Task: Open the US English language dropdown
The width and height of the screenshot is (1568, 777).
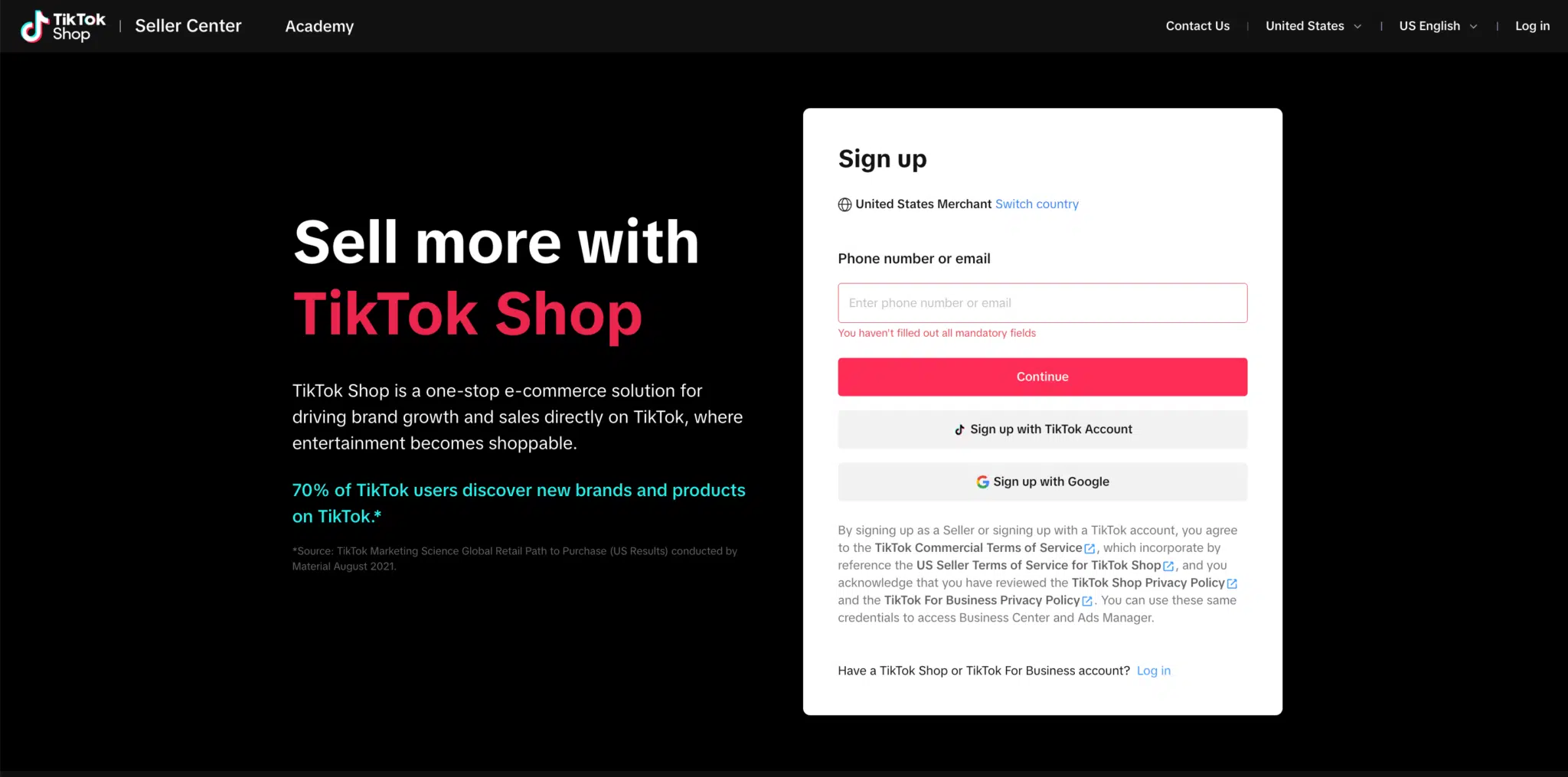Action: point(1430,25)
